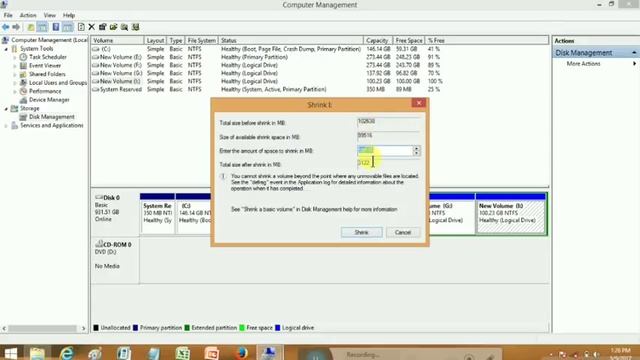Click the black X Delete toolbar icon
The width and height of the screenshot is (640, 360).
coord(91,27)
